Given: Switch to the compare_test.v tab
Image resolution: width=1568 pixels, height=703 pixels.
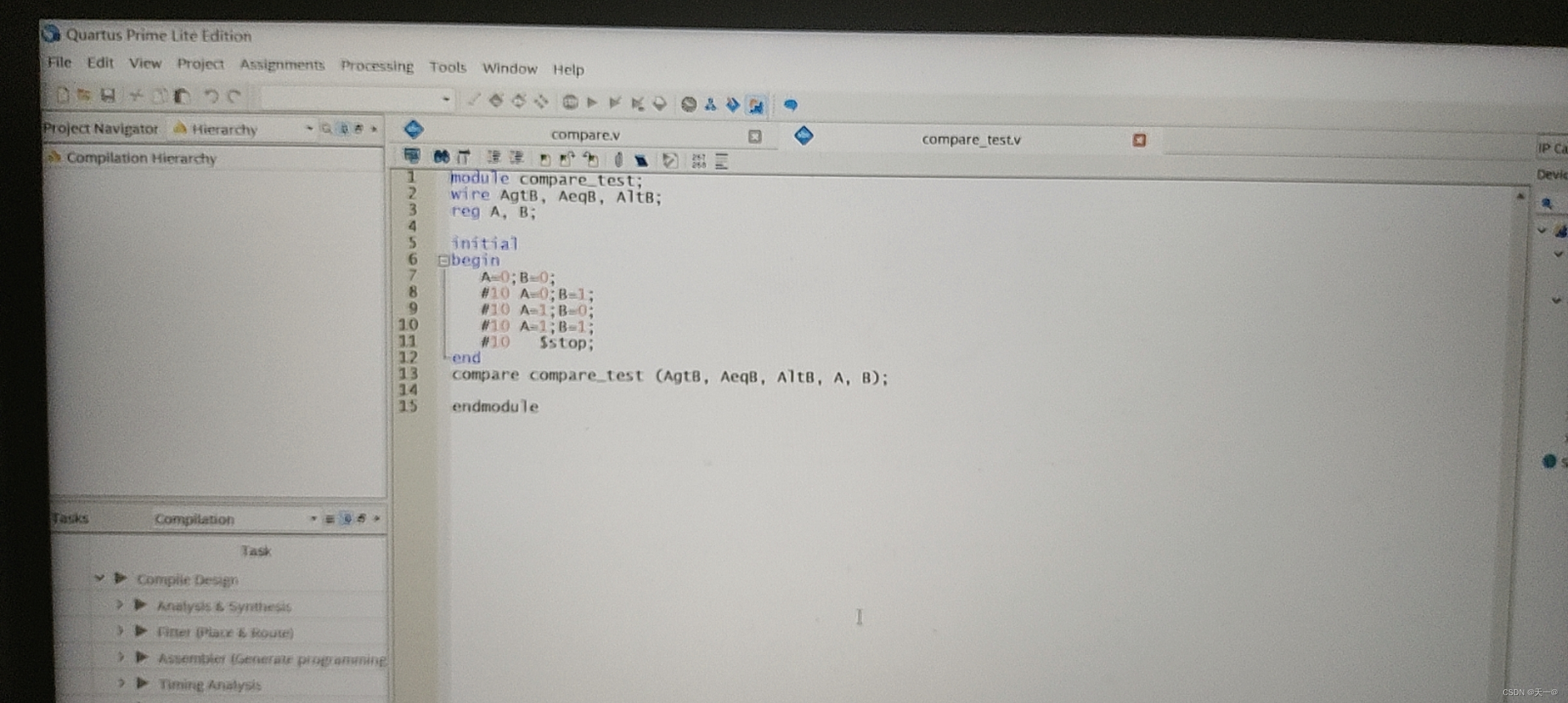Looking at the screenshot, I should click(x=970, y=139).
